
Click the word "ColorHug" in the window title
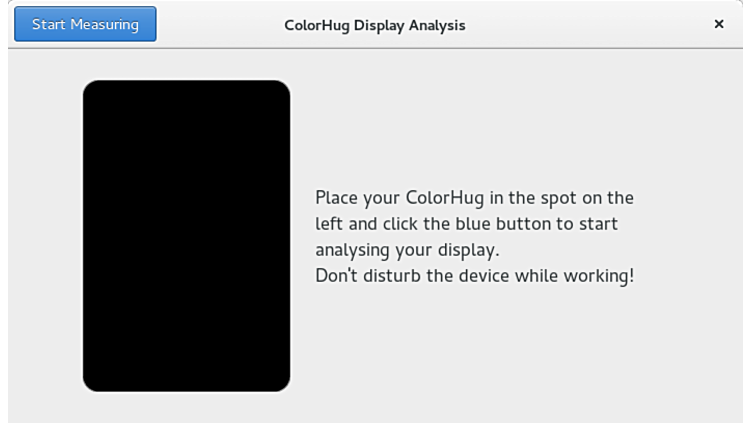(x=317, y=25)
